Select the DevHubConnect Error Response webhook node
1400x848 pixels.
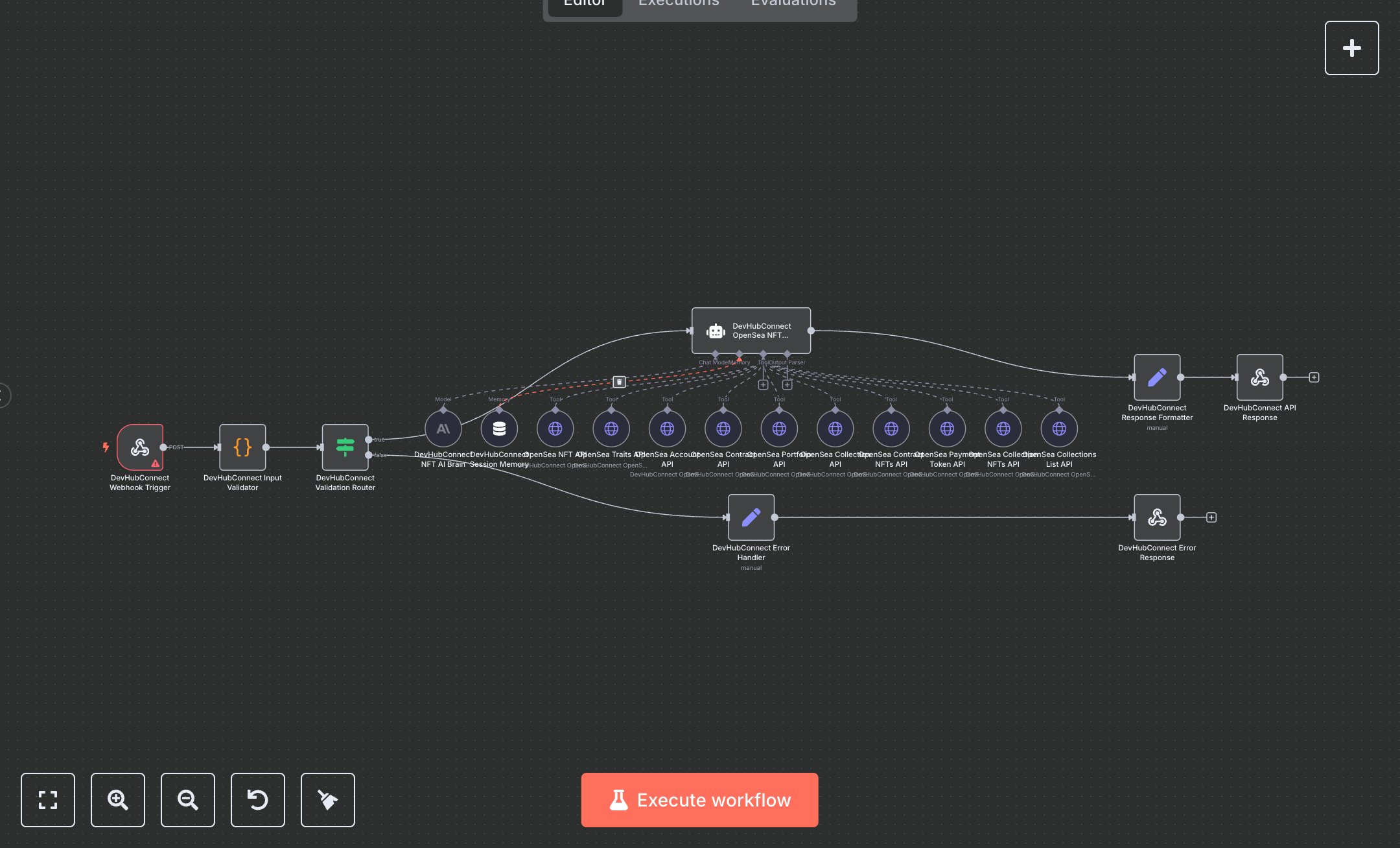(x=1157, y=517)
